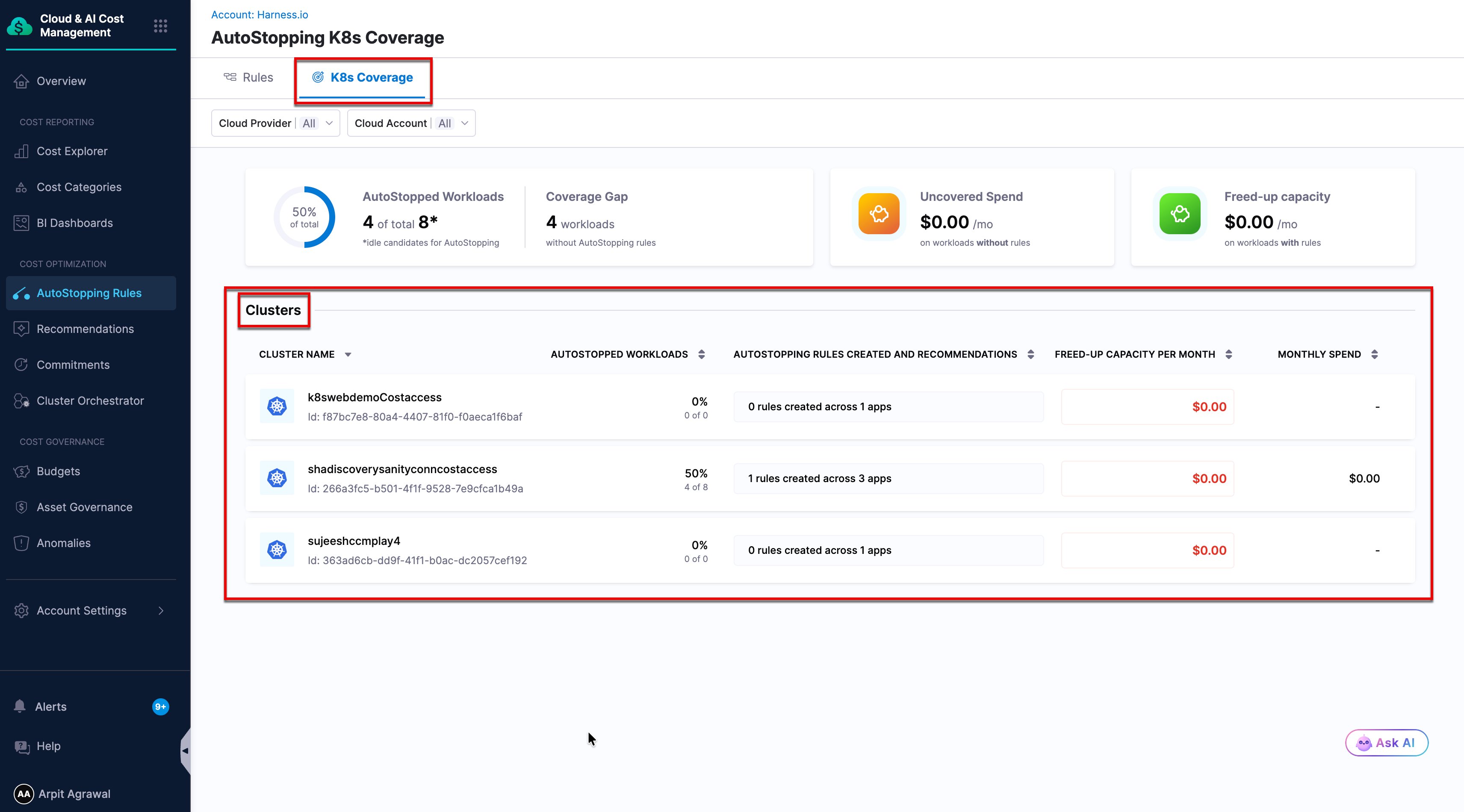Screen dimensions: 1464x812
Task: Open the Ask AI assistant button
Action: pyautogui.click(x=1386, y=743)
